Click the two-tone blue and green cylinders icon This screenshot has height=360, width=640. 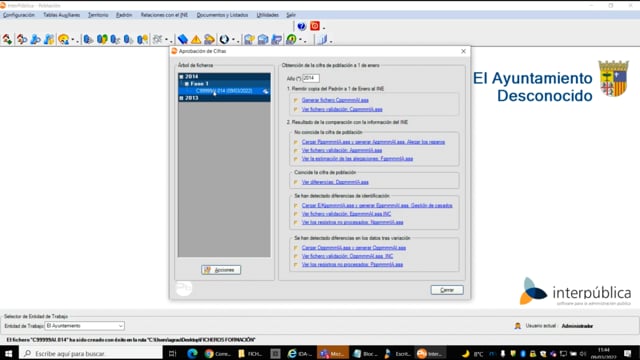[102, 39]
